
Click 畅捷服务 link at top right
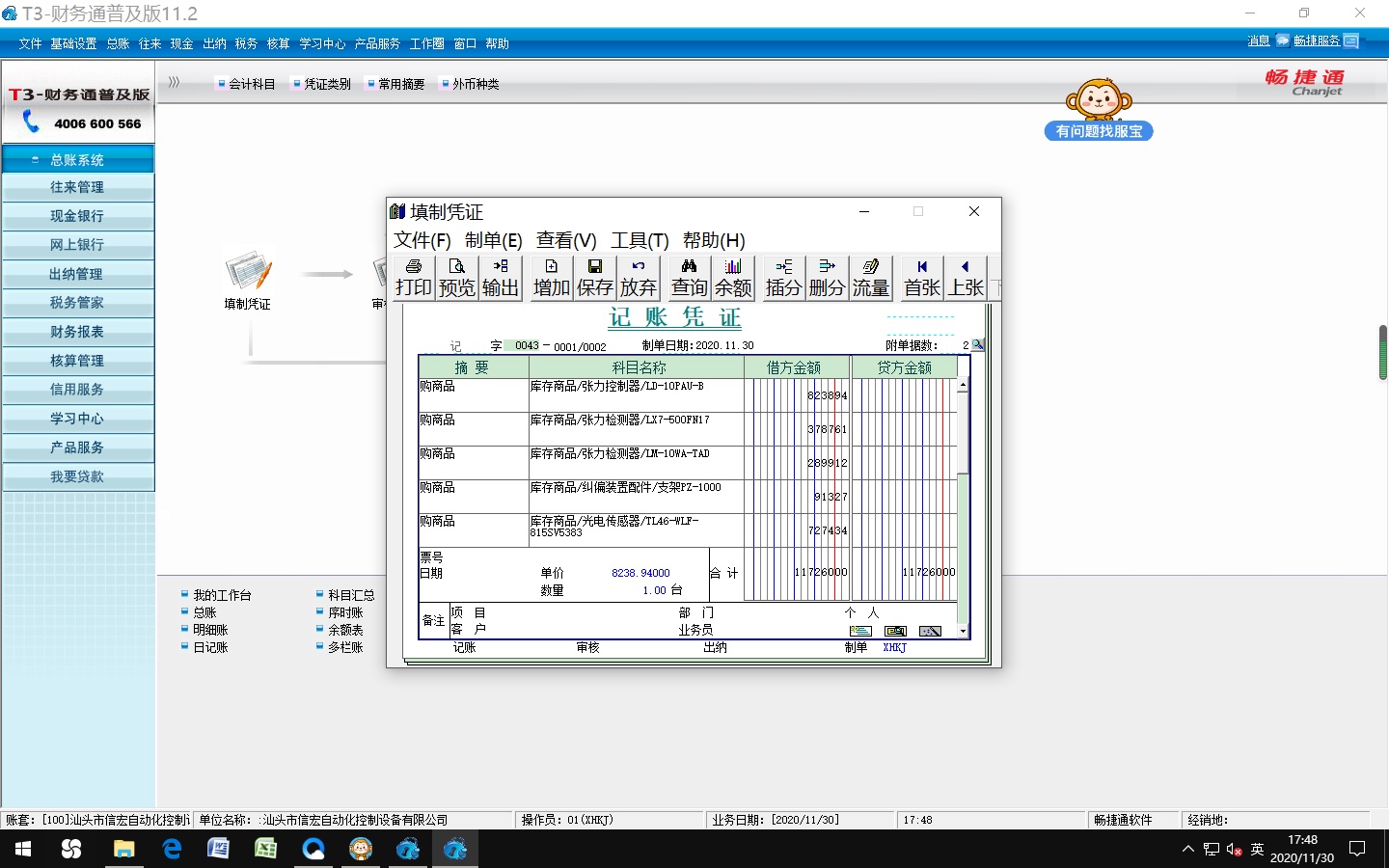(1317, 41)
